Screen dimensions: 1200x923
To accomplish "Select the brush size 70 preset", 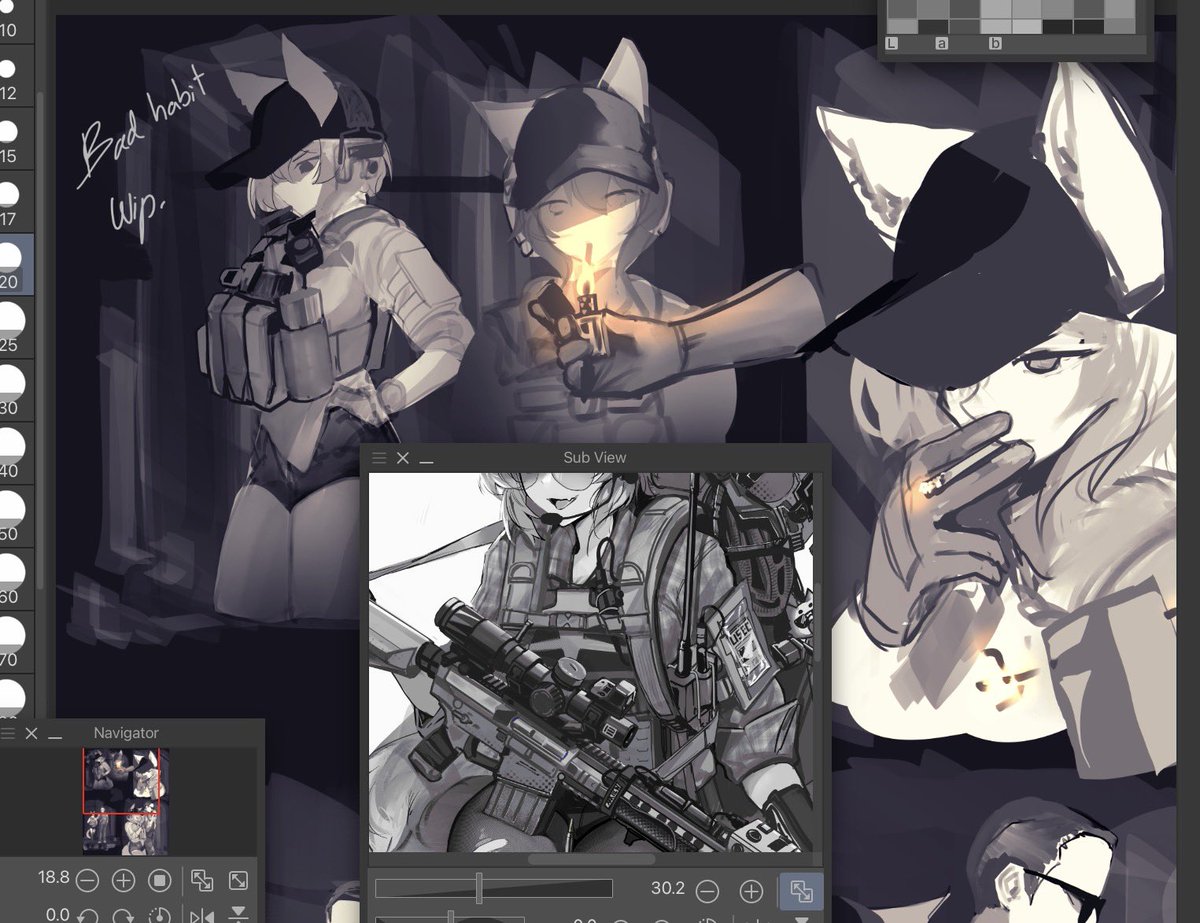I will click(15, 643).
